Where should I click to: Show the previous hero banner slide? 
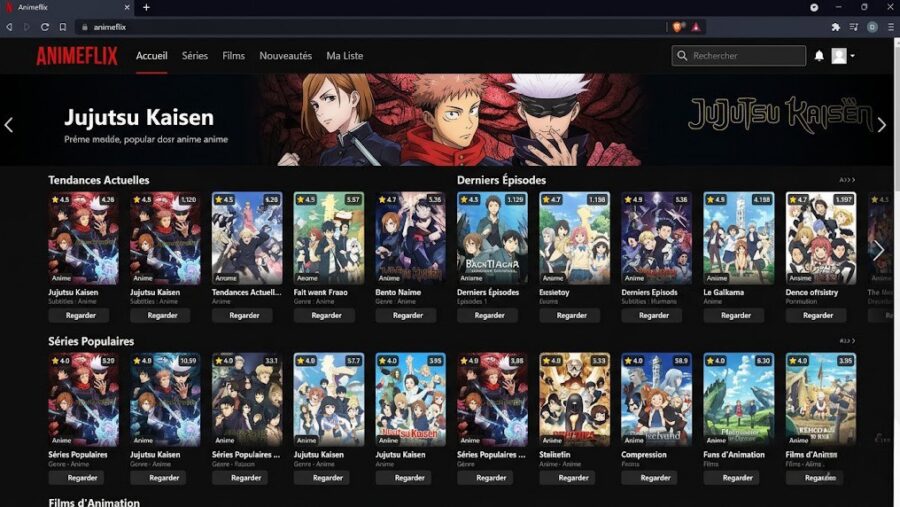click(9, 125)
